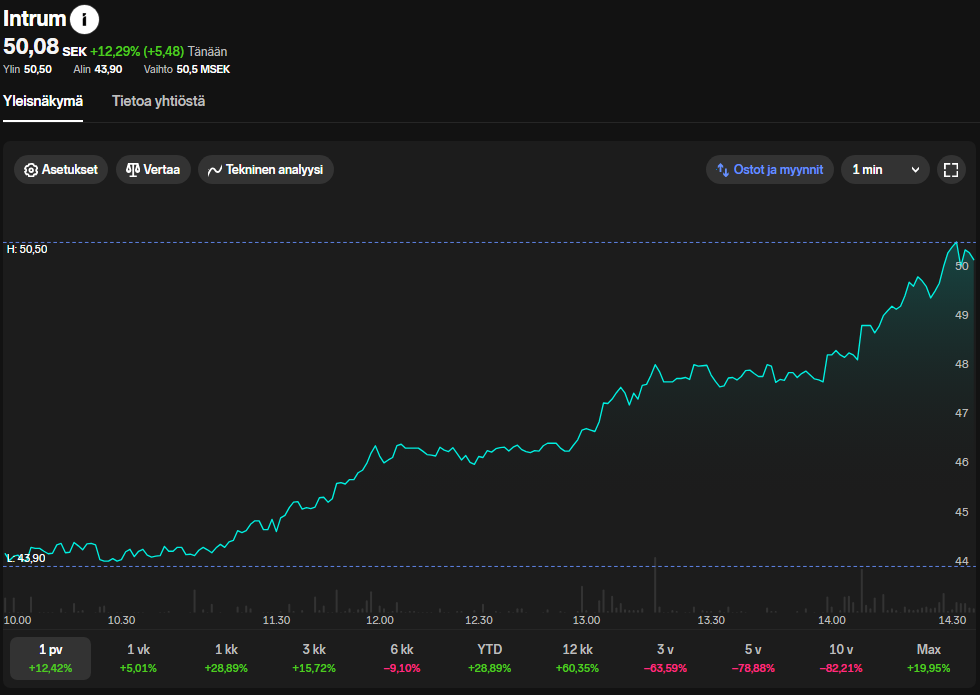Switch chart to 5 v range
The image size is (980, 695).
pos(753,658)
